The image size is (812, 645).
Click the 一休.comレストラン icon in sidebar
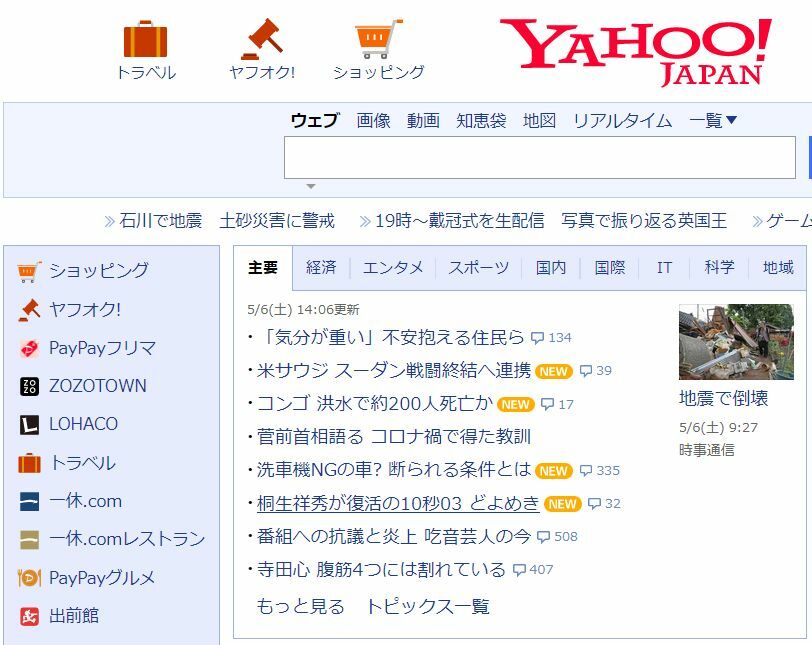29,539
